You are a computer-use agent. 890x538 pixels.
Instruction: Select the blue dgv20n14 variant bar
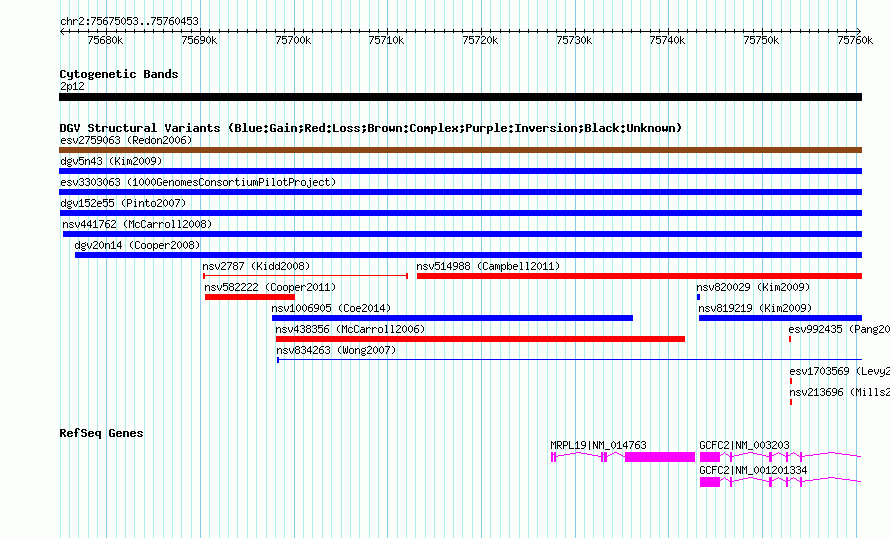[468, 255]
